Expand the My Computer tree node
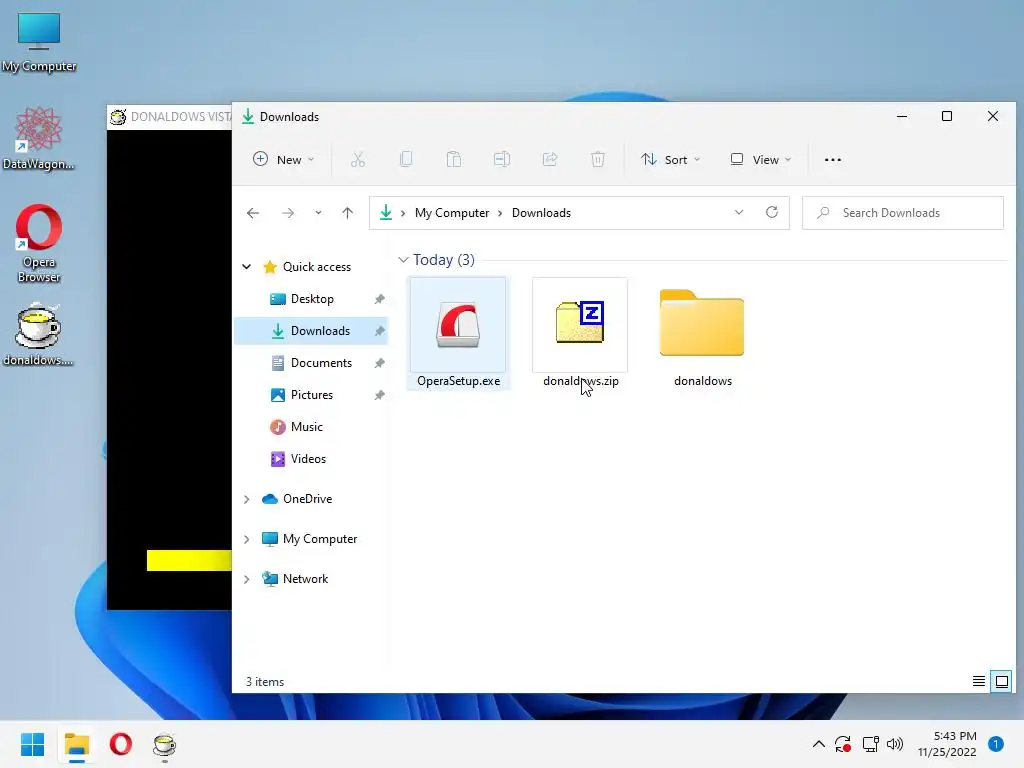1024x768 pixels. (247, 539)
